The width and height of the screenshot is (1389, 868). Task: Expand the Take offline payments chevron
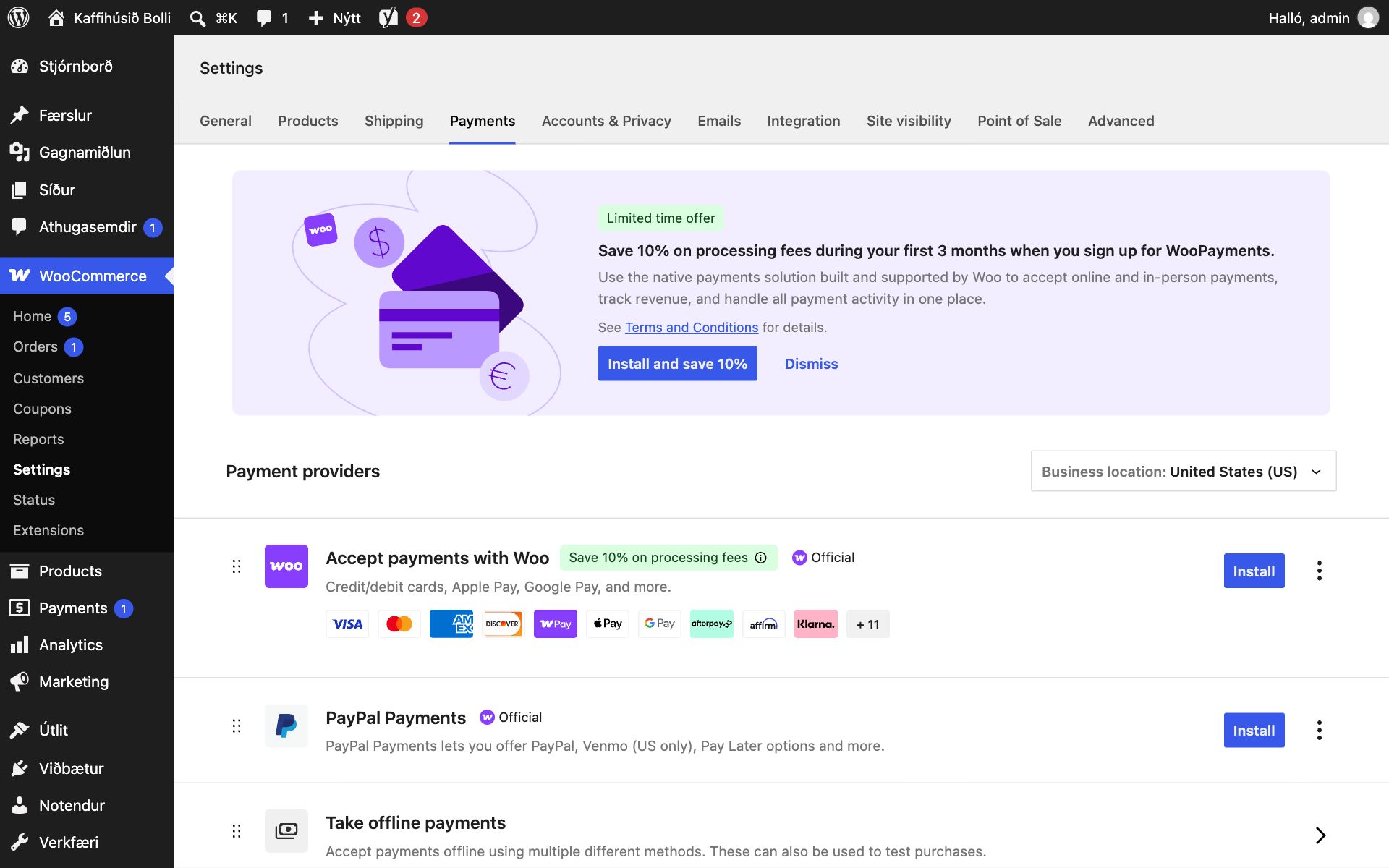point(1320,835)
